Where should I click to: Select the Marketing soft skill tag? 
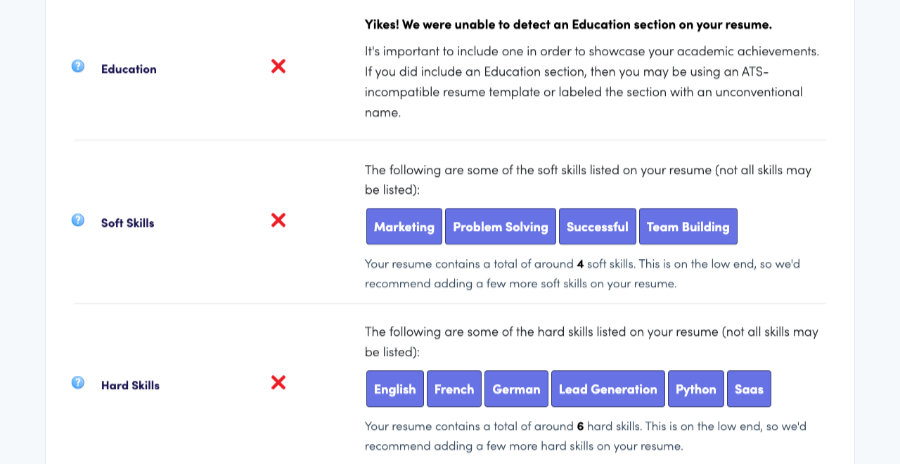click(404, 226)
